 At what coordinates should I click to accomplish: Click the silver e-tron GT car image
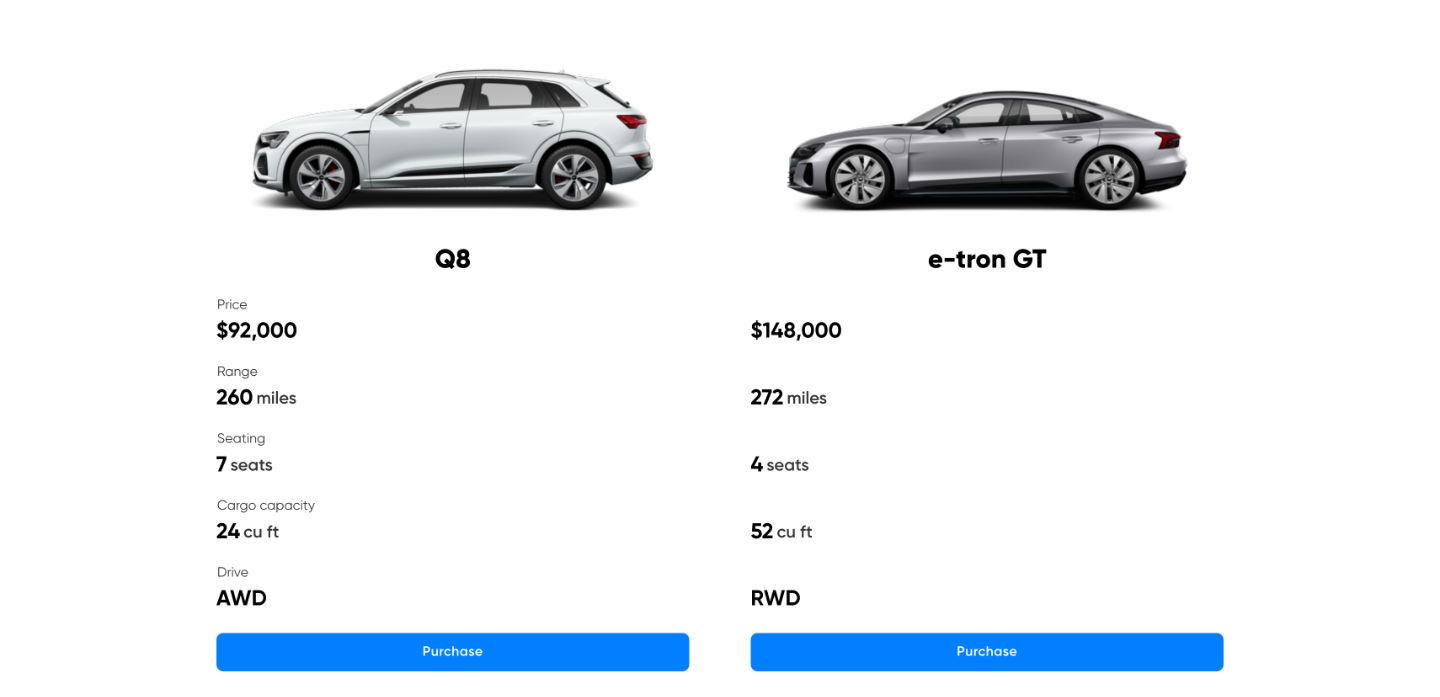click(x=986, y=152)
